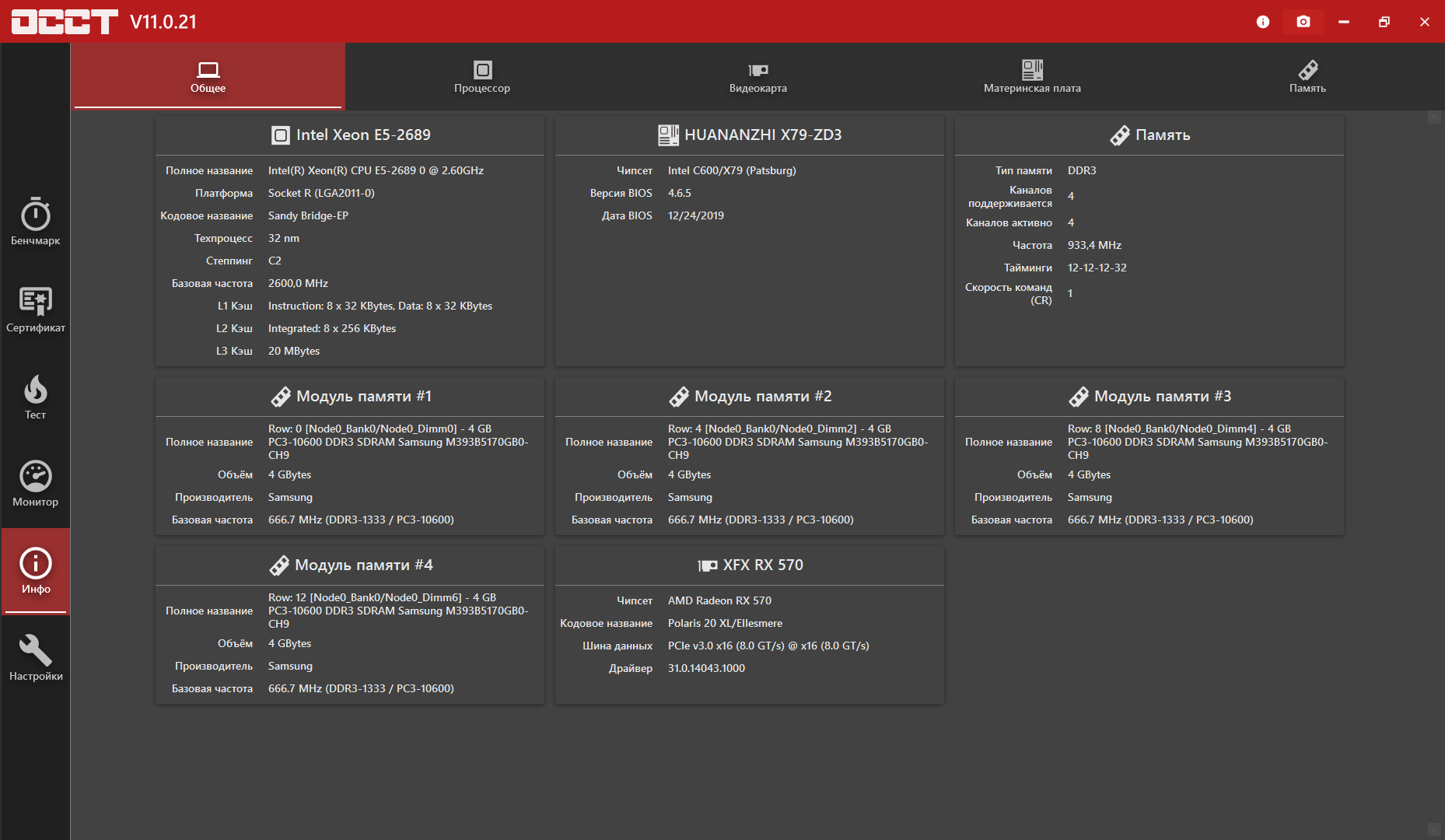Click the BIOS date value '12/24/2019'
This screenshot has height=840, width=1445.
[696, 215]
